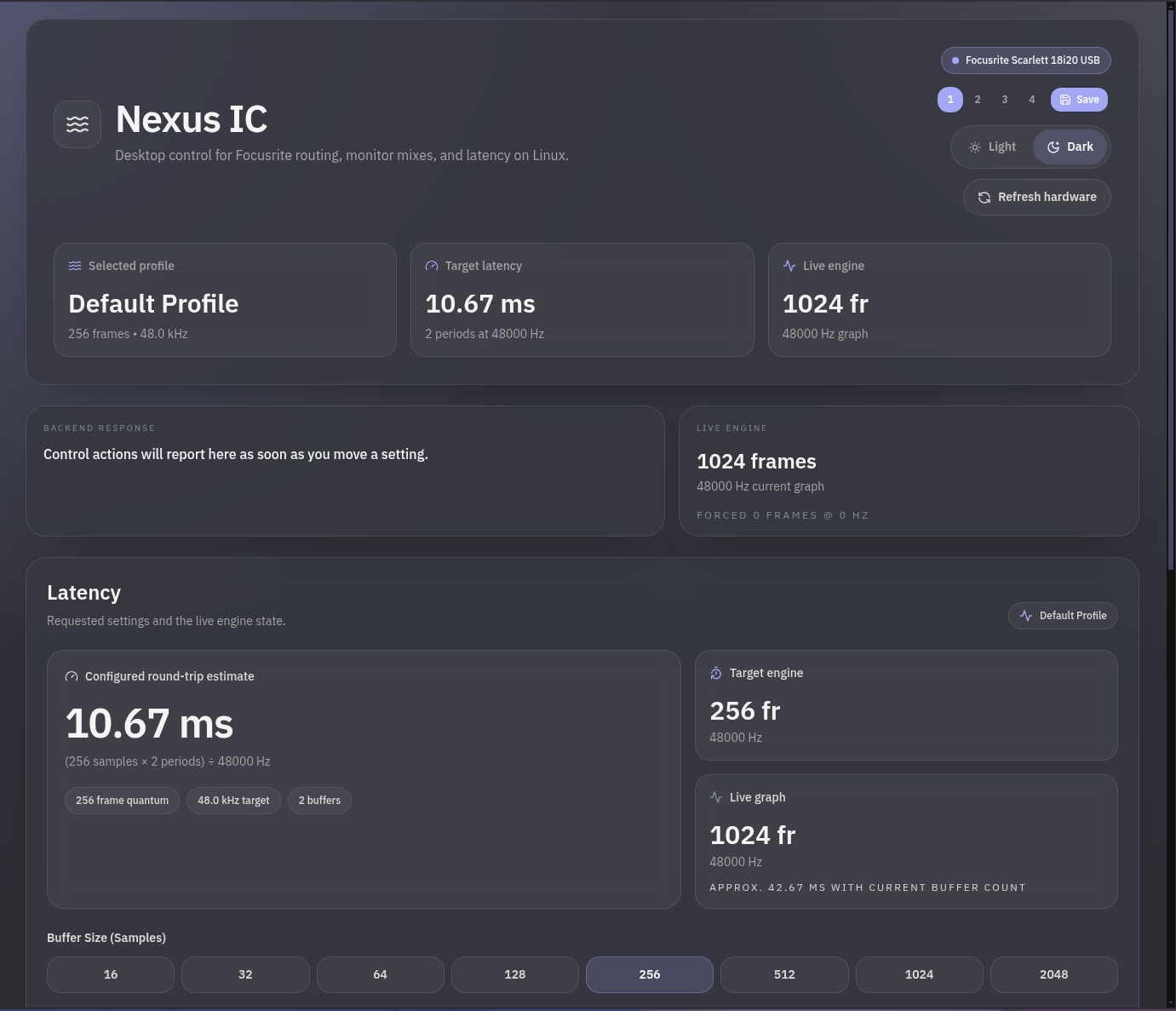Click the moon icon in Dark option
The width and height of the screenshot is (1176, 1011).
1053,147
